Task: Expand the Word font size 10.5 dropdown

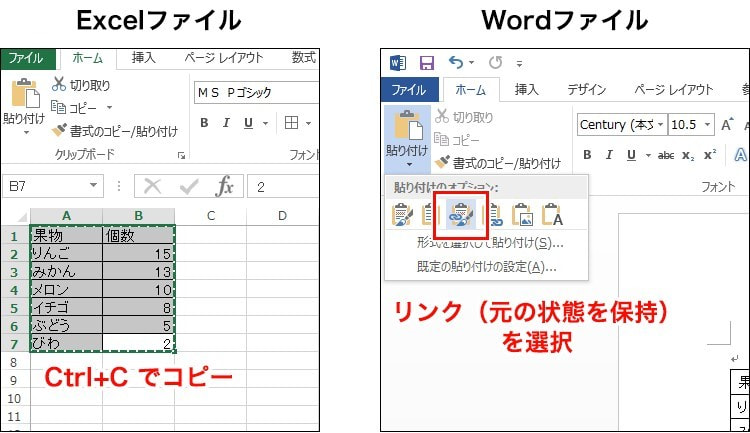Action: click(x=708, y=125)
